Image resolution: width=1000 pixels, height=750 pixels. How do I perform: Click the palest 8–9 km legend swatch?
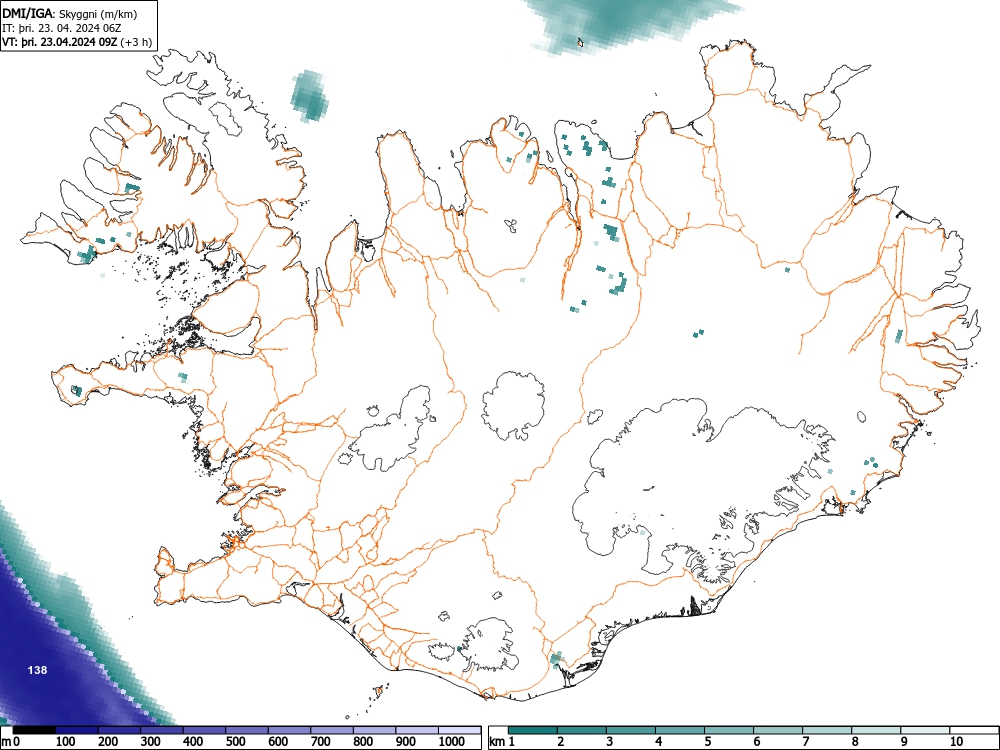click(x=876, y=730)
